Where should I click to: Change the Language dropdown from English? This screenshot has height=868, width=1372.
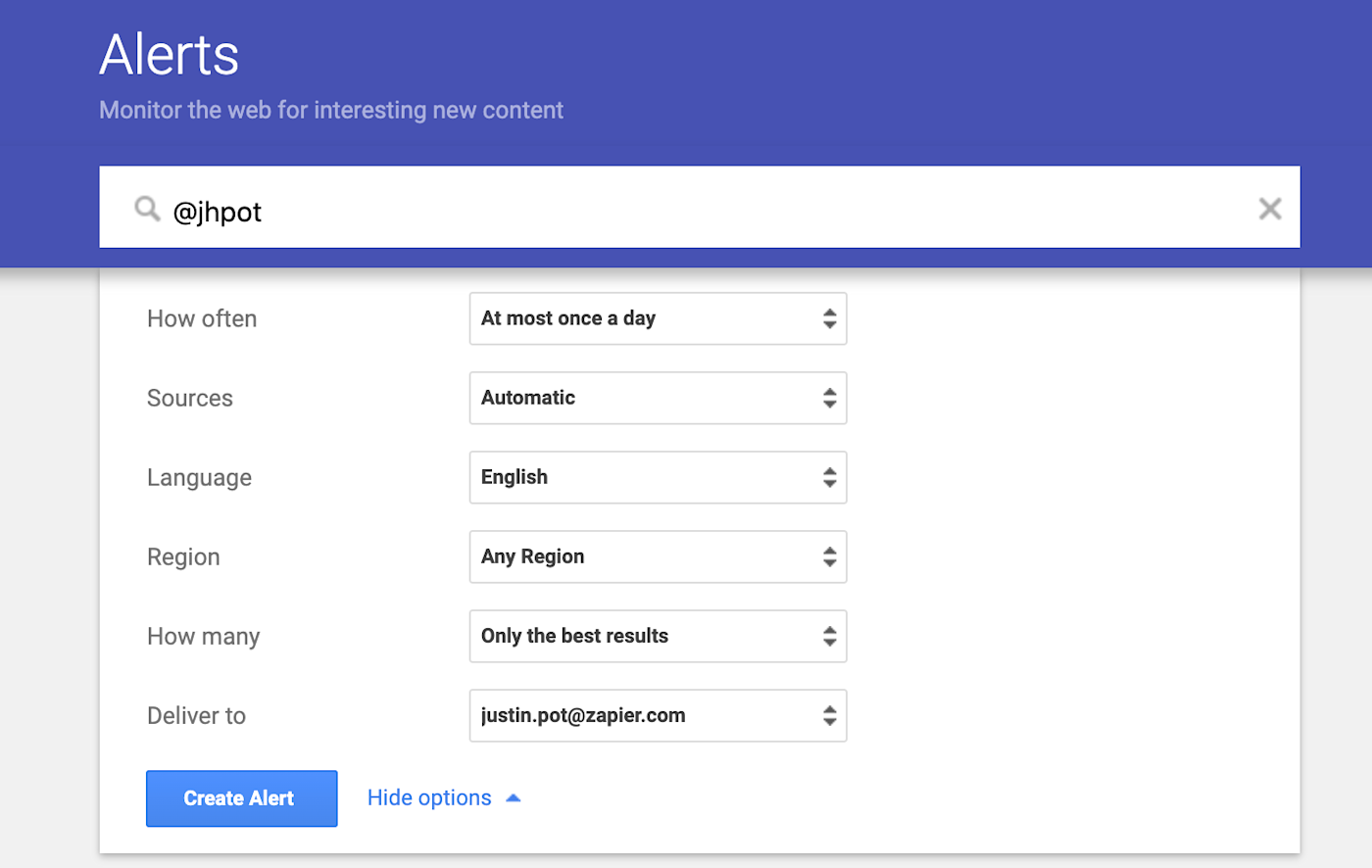pos(658,477)
